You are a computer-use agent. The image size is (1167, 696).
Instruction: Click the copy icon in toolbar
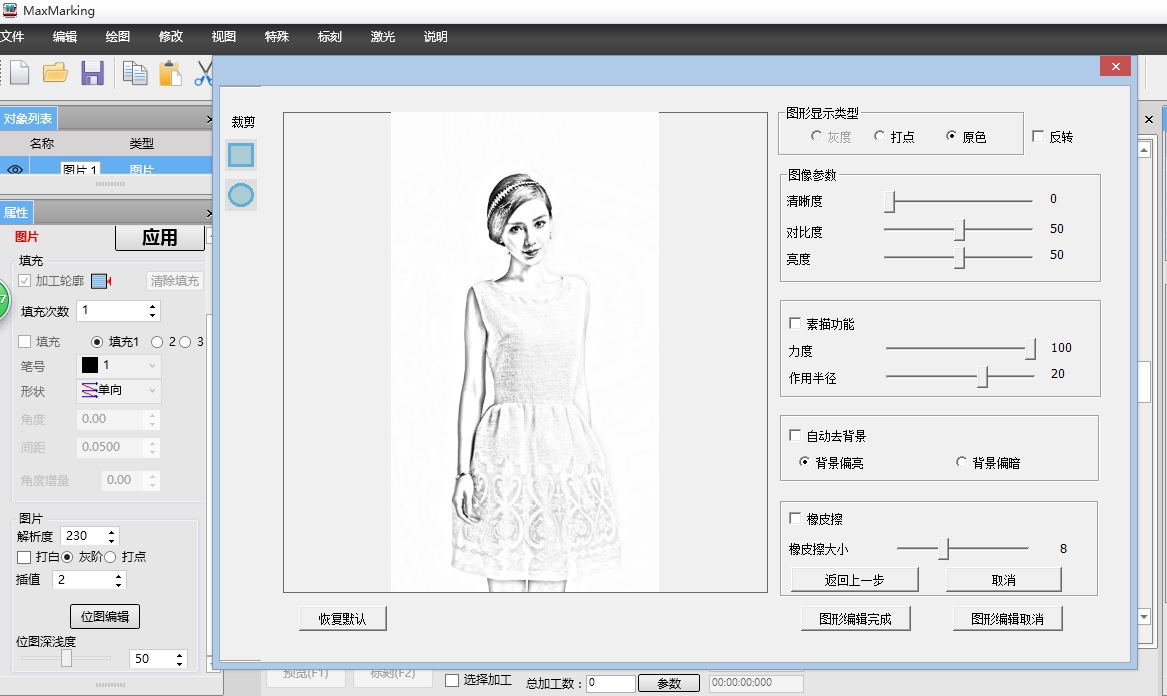tap(134, 73)
